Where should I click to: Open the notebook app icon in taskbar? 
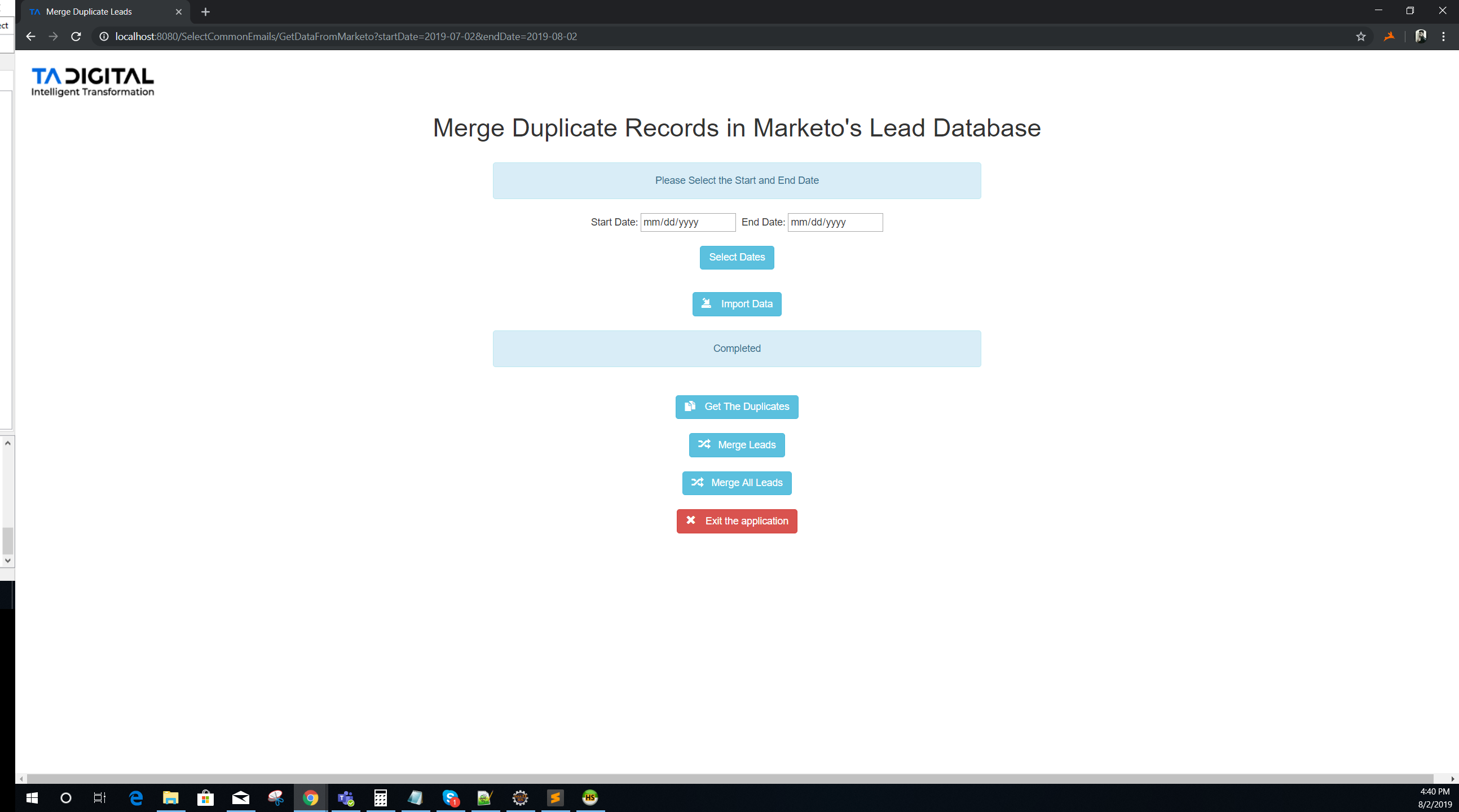415,797
